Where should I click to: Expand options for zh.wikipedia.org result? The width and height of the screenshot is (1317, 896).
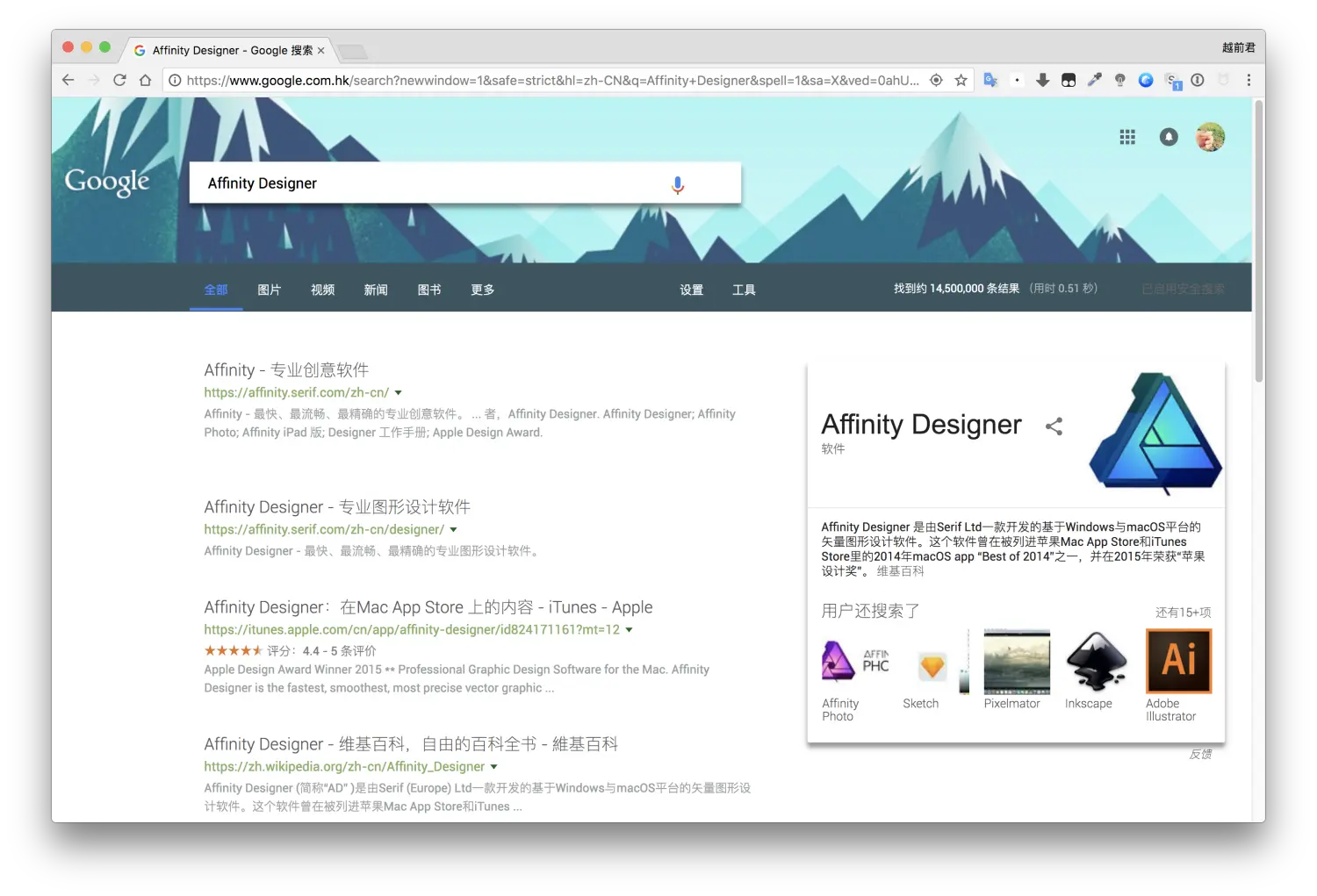(494, 767)
